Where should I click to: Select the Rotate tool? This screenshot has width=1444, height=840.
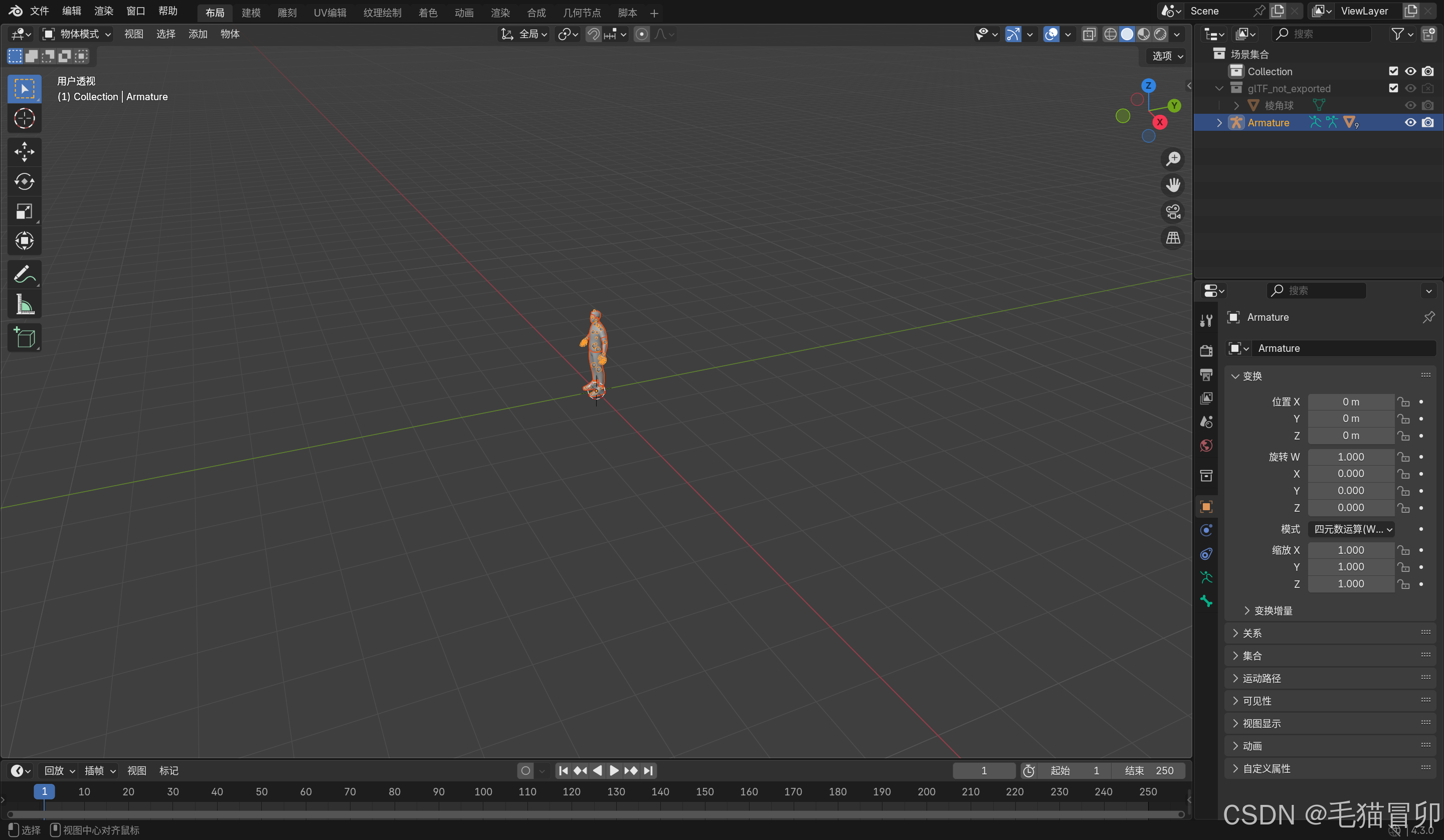point(24,181)
